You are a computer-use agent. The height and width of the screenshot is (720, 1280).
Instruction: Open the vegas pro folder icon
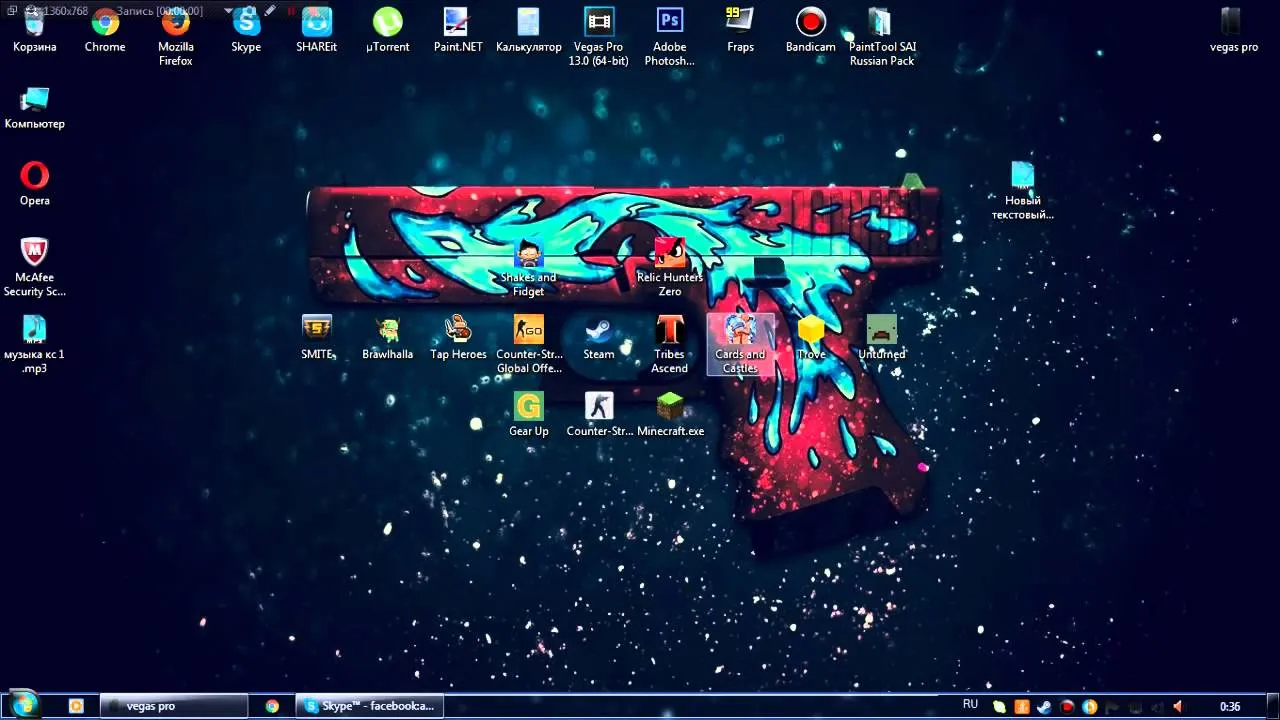[x=1234, y=30]
